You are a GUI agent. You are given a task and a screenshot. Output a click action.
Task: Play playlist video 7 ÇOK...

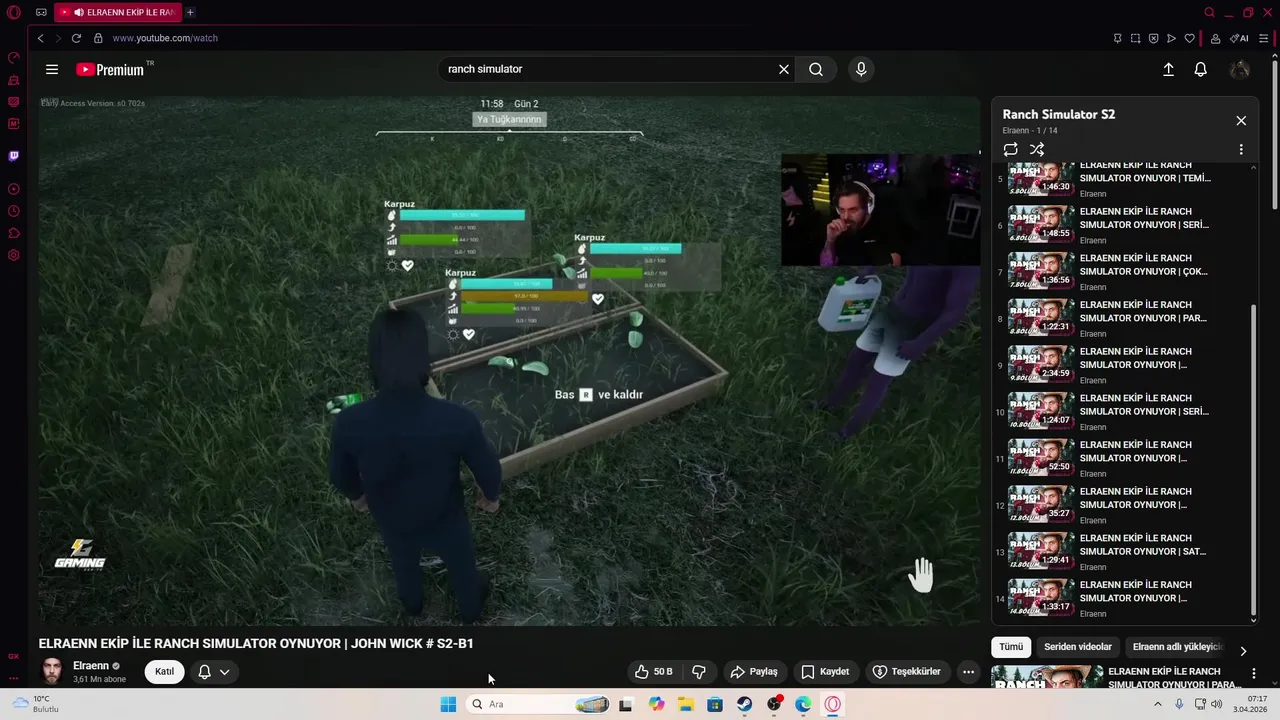pyautogui.click(x=1124, y=272)
